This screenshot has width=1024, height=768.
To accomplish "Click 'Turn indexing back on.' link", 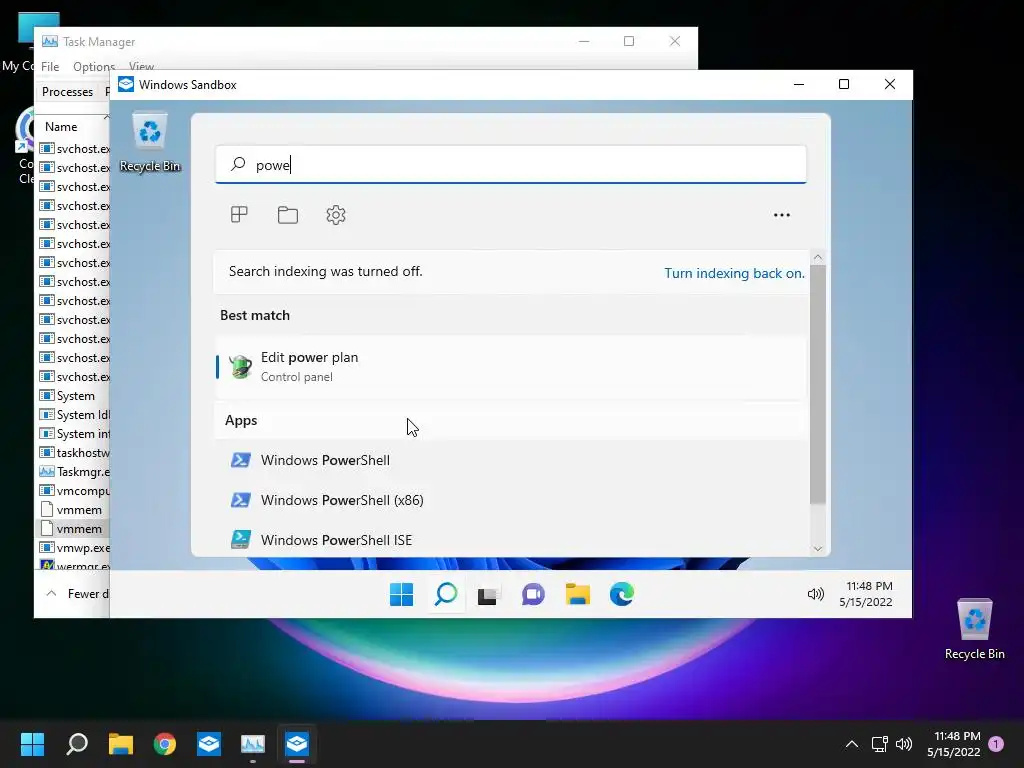I will [734, 274].
